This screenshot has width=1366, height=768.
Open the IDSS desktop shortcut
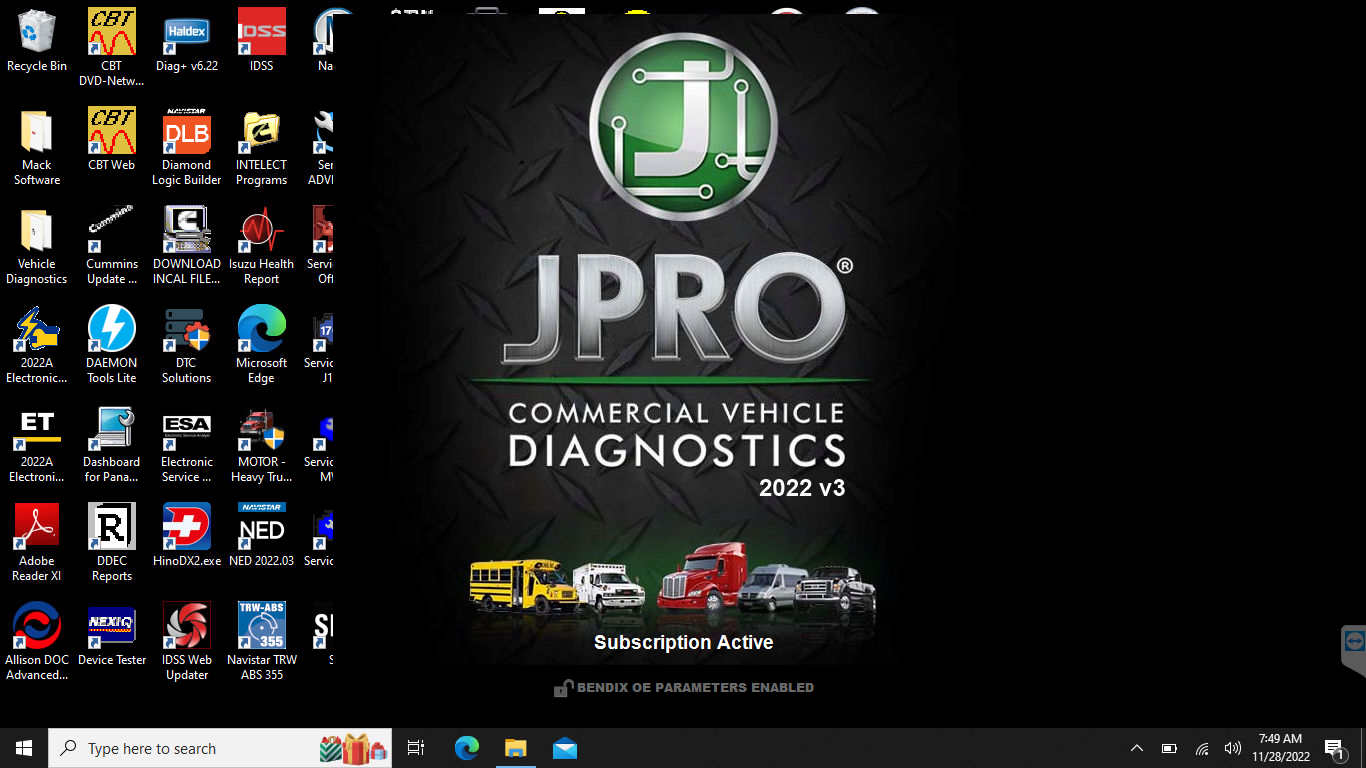point(261,33)
